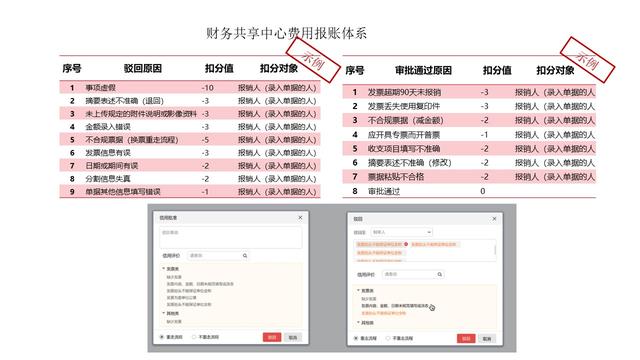
Task: Select 重走流程 radio in the 驳回 dialog
Action: 356,338
